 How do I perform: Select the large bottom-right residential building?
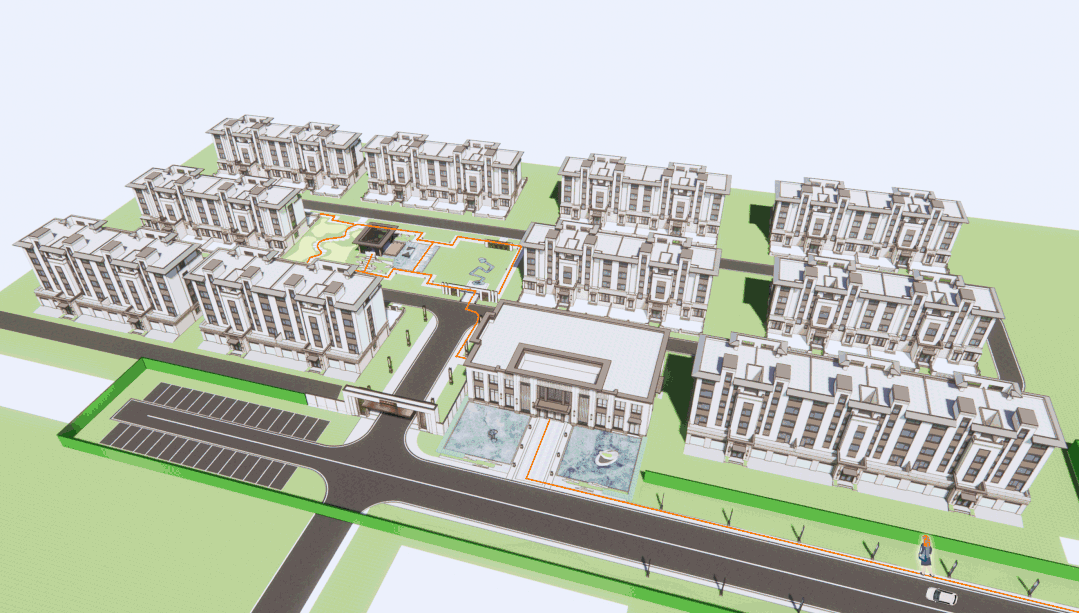[870, 420]
